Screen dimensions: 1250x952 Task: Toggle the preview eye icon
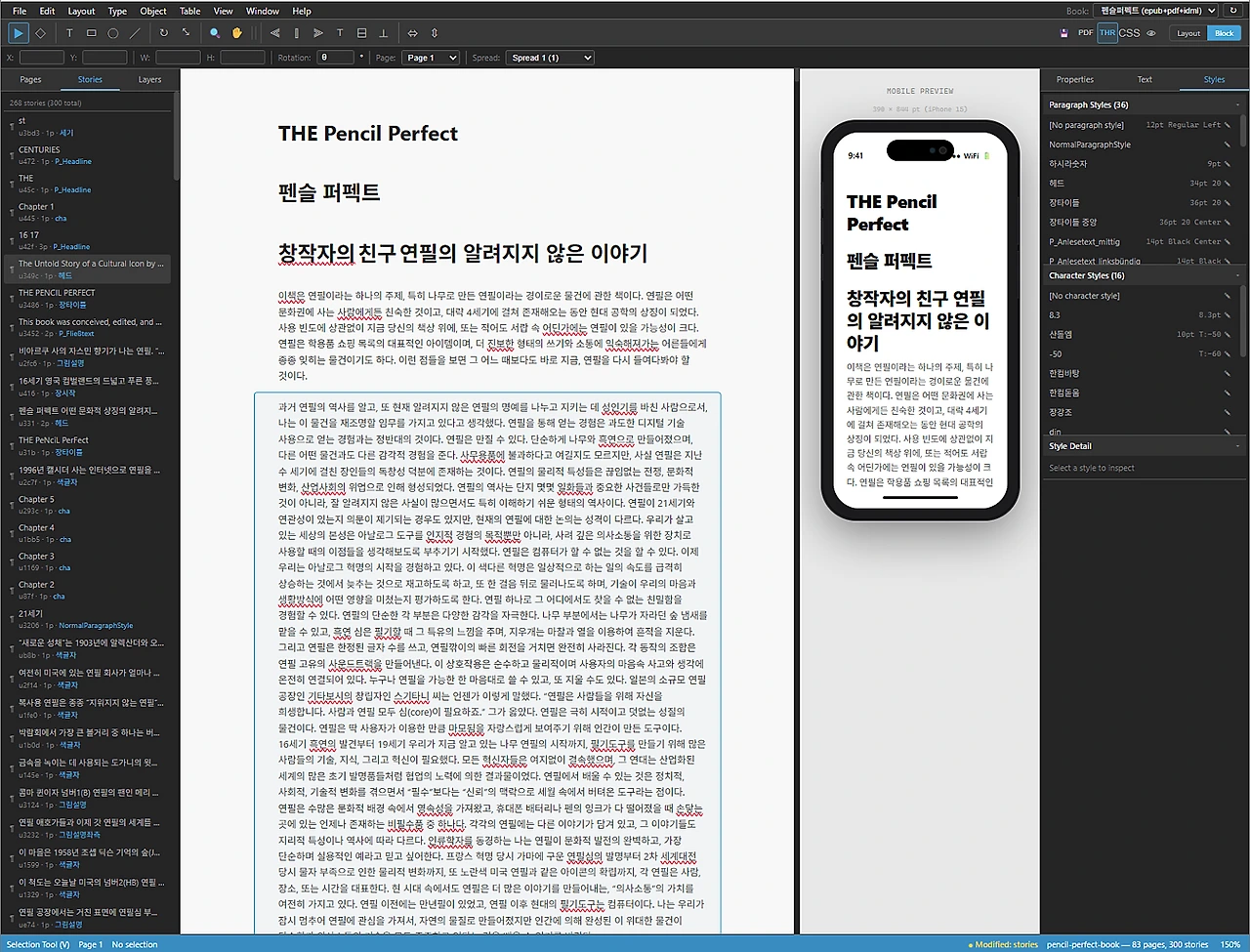point(1151,33)
